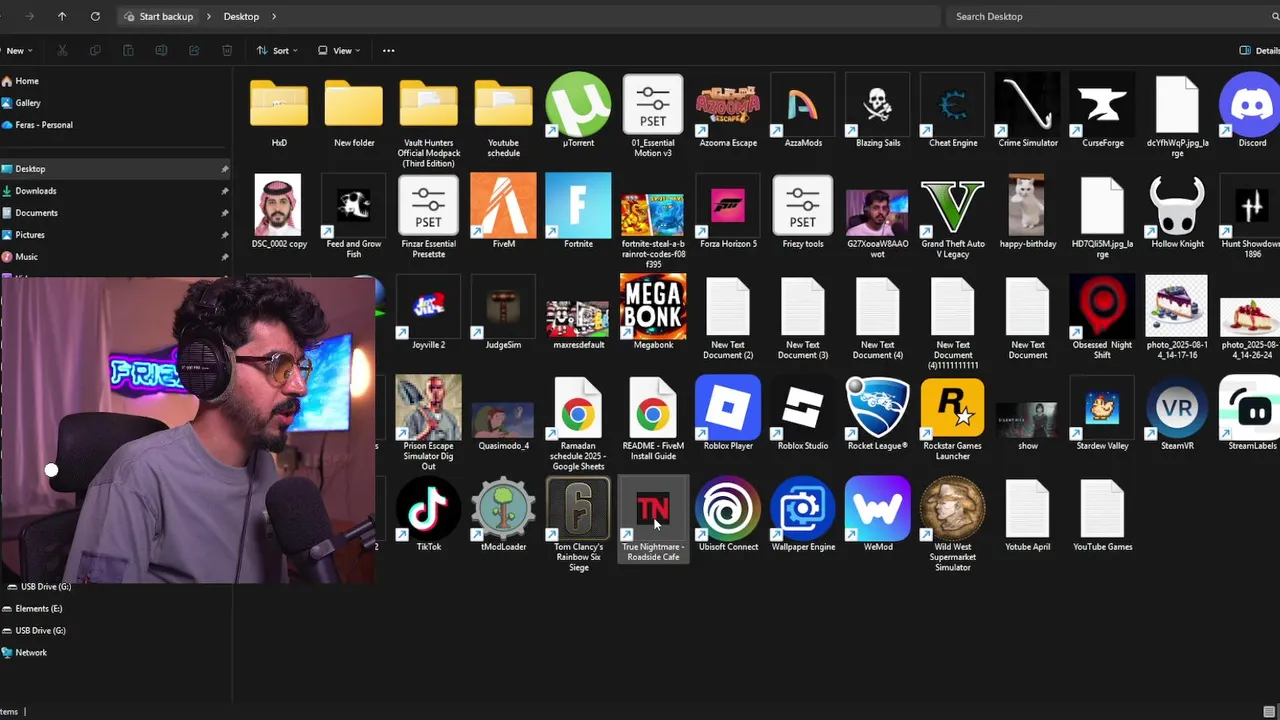Delete selected item via toolbar trash icon

click(x=227, y=50)
